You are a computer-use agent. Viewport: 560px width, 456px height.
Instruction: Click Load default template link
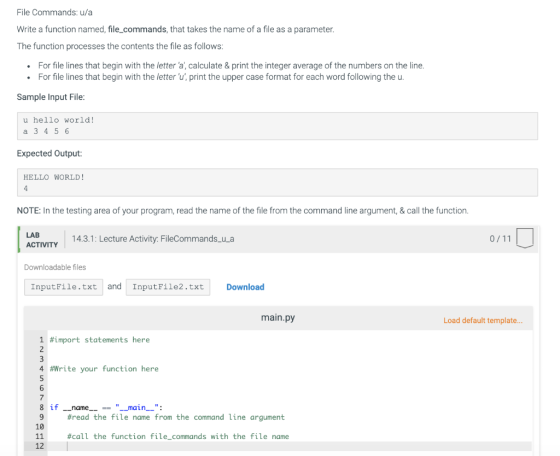coord(483,320)
